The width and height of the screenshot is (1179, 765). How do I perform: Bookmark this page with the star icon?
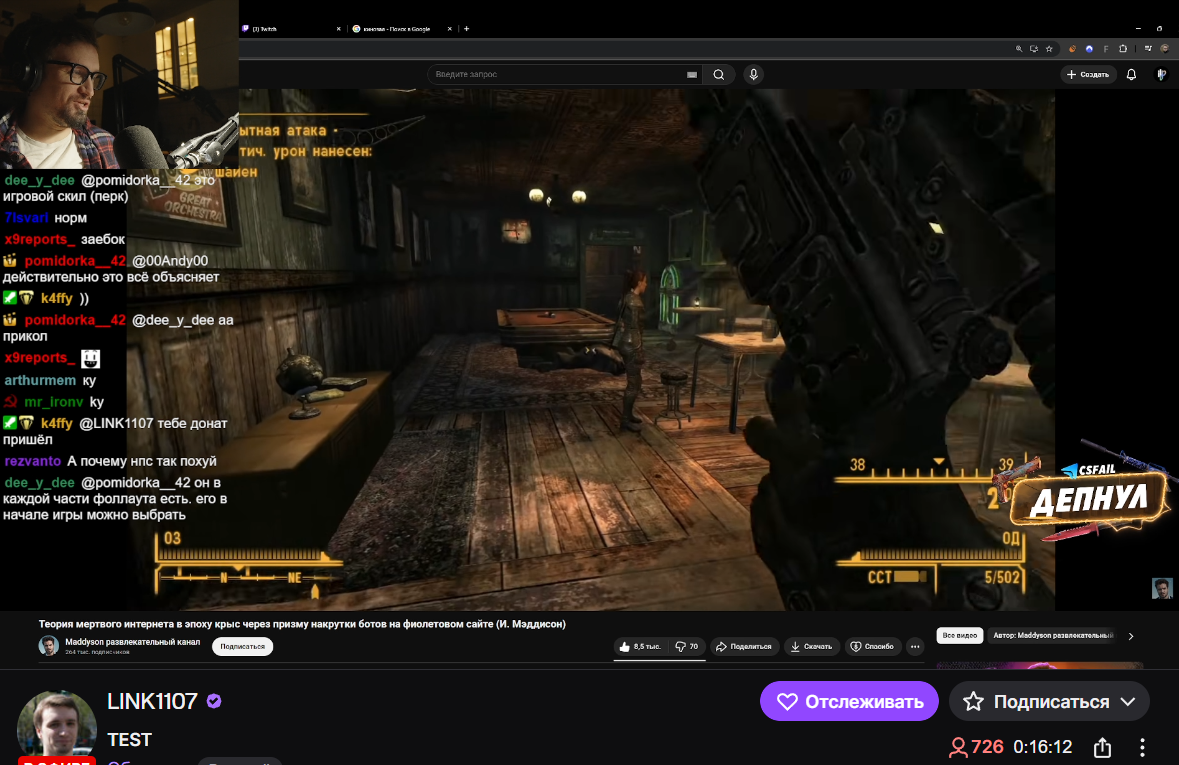tap(1049, 49)
